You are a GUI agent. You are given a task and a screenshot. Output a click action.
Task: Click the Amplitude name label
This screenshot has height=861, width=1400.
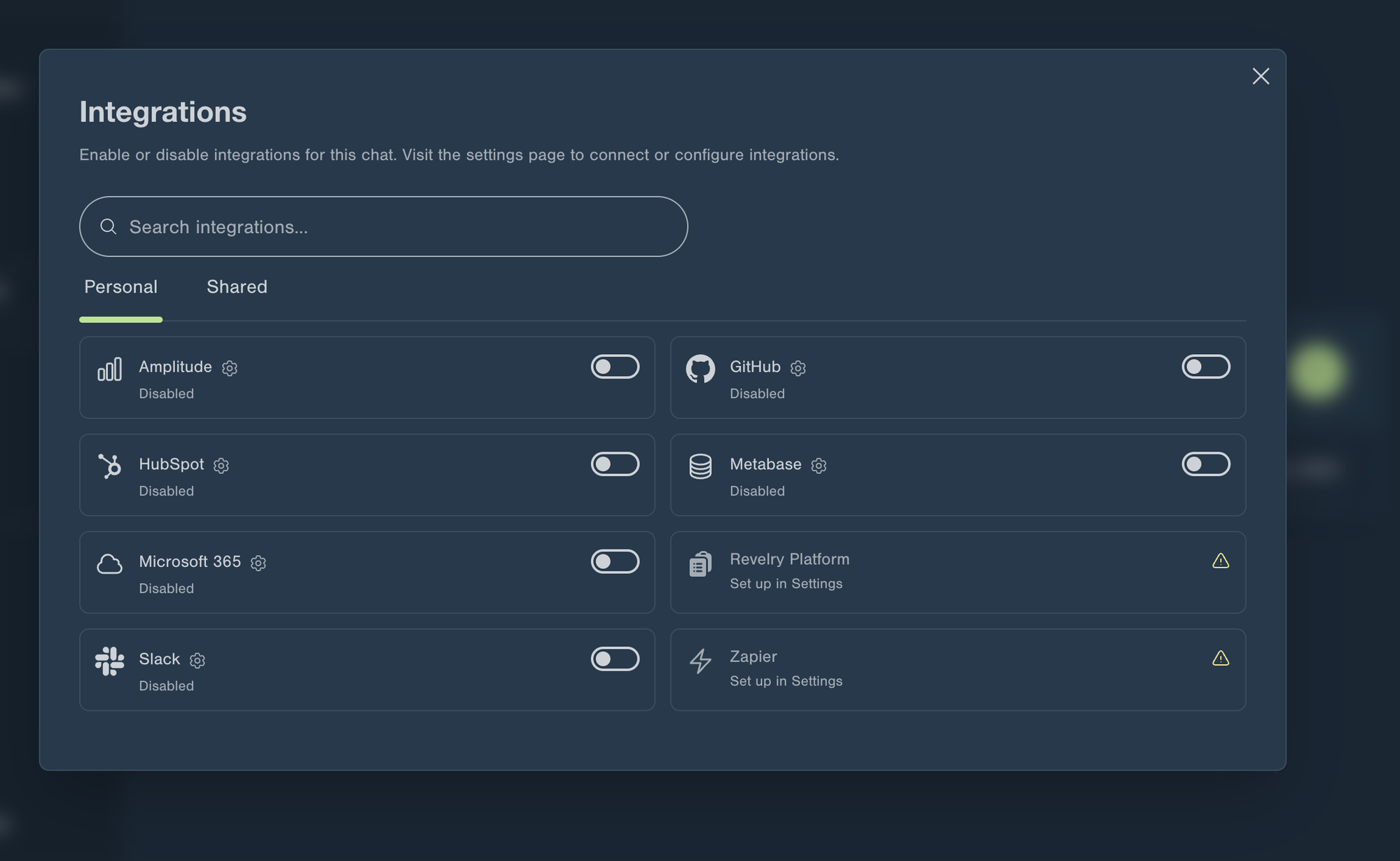[x=175, y=366]
